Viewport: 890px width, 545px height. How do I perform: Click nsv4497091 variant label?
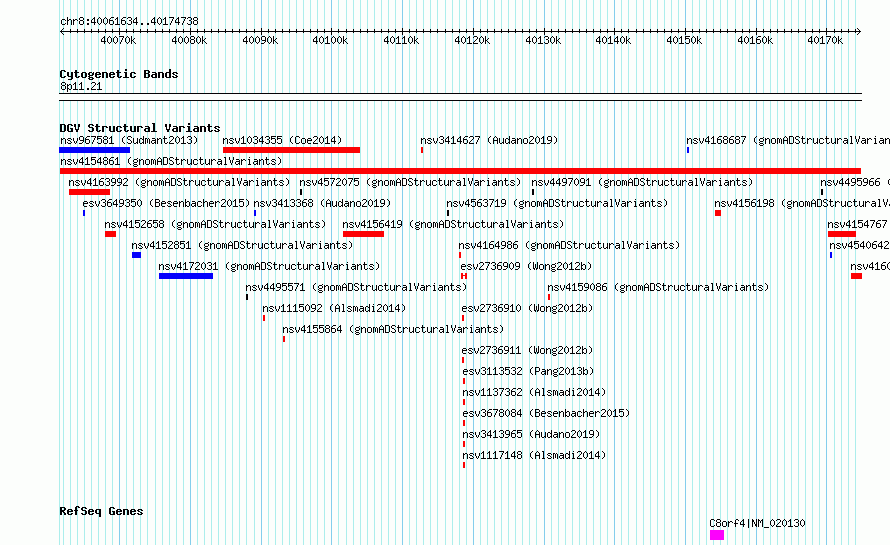point(642,182)
